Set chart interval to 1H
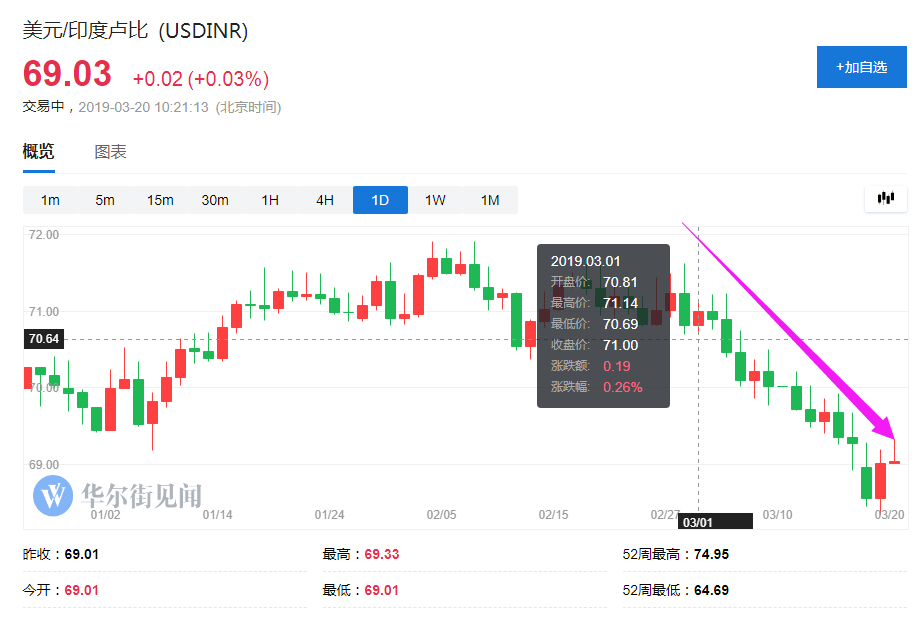The height and width of the screenshot is (631, 921). (x=270, y=200)
